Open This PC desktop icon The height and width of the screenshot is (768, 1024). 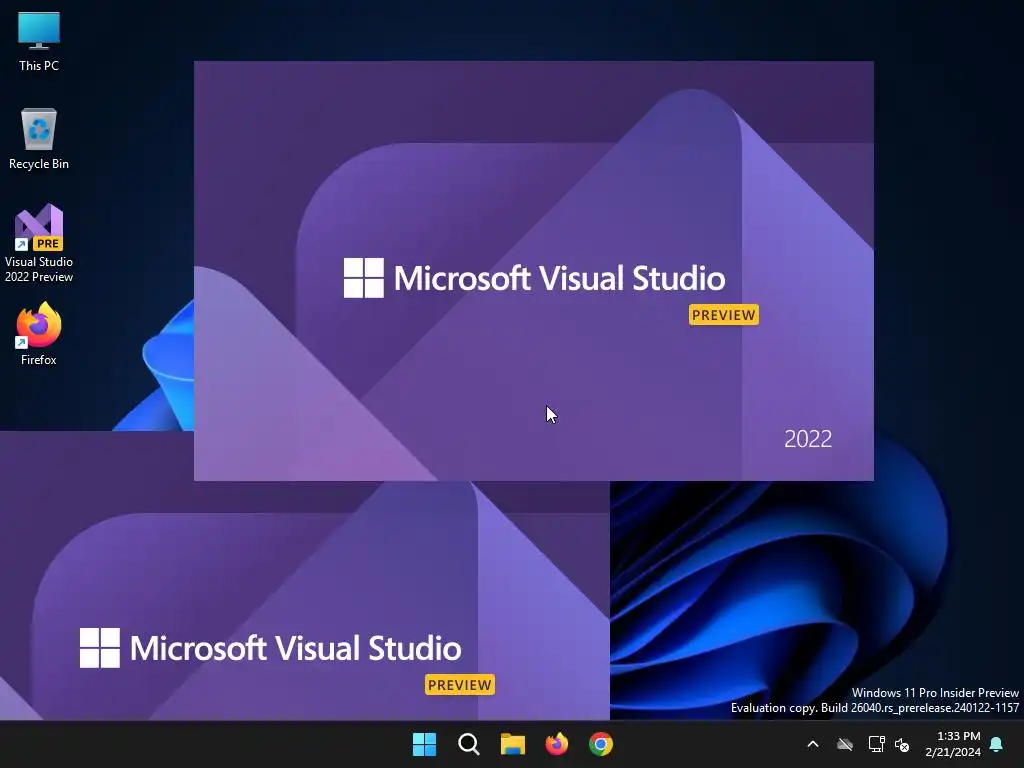[x=39, y=42]
